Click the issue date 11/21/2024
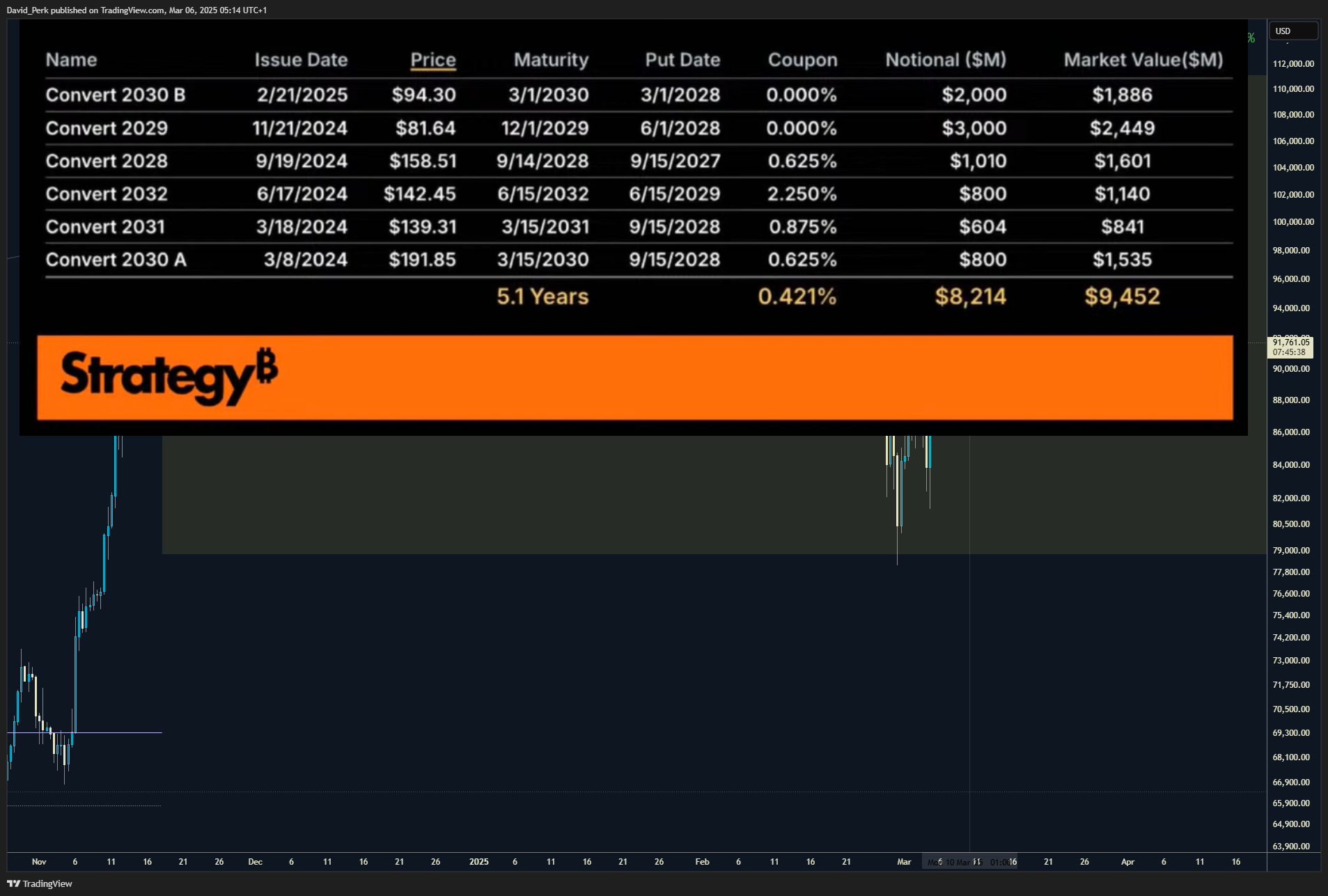The height and width of the screenshot is (896, 1328). (x=299, y=128)
